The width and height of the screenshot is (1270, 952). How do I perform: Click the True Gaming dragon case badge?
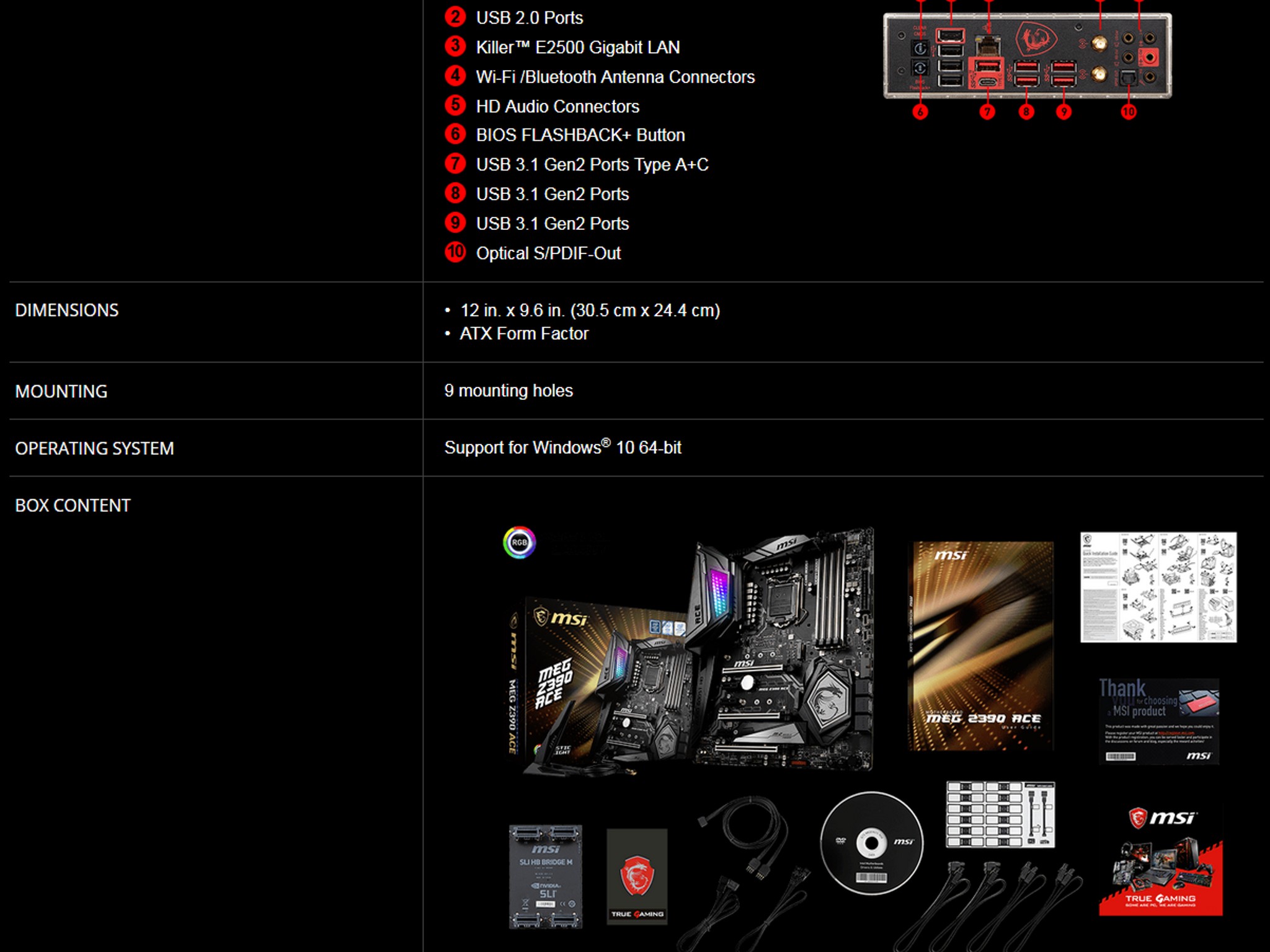pyautogui.click(x=637, y=876)
